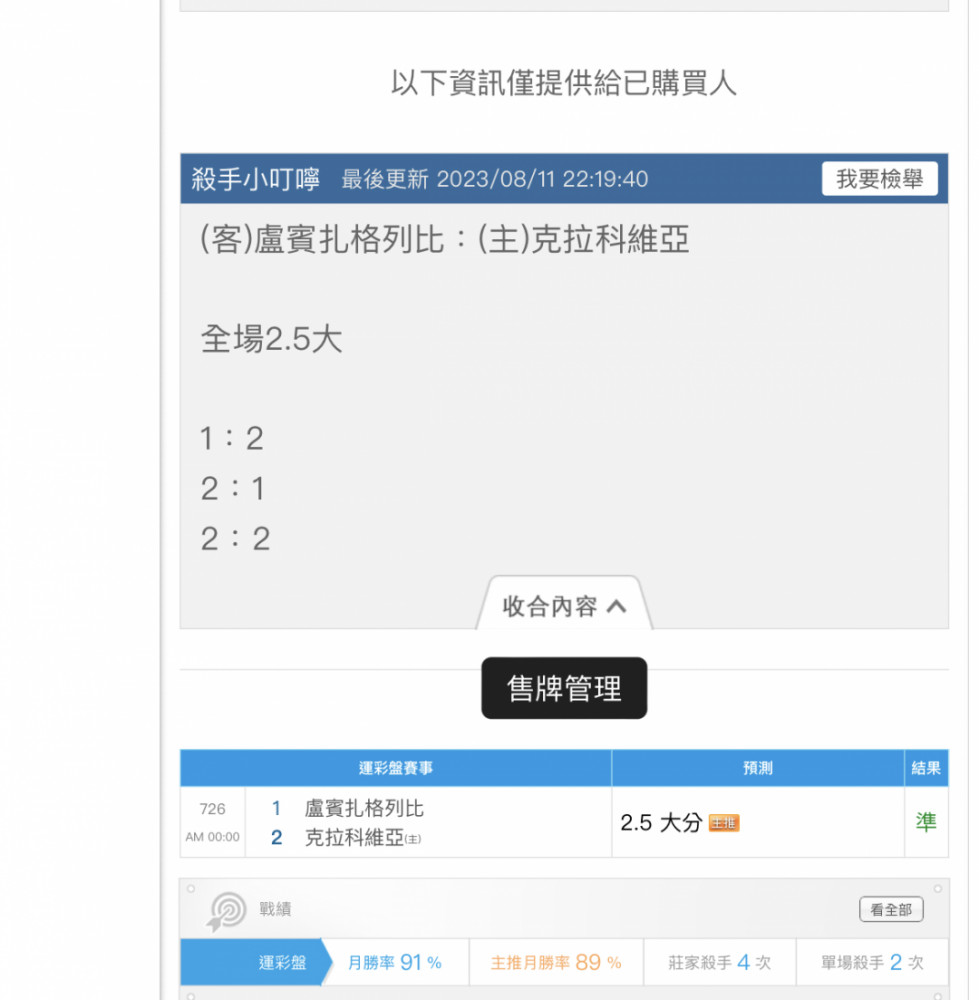Click the last-updated timestamp 2023/08/11
Image resolution: width=979 pixels, height=1000 pixels.
click(x=495, y=179)
